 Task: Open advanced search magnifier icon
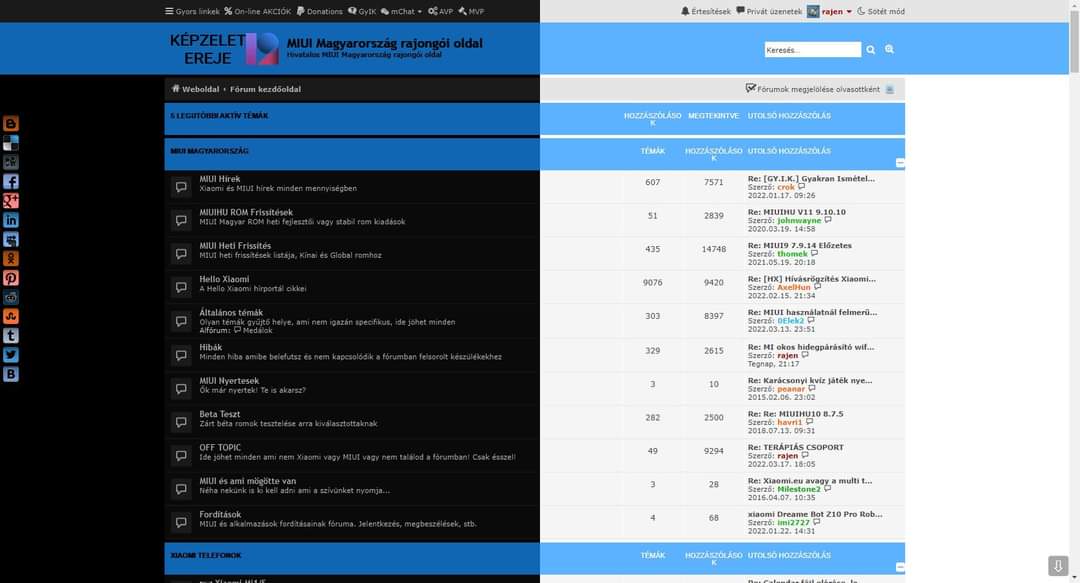point(889,50)
